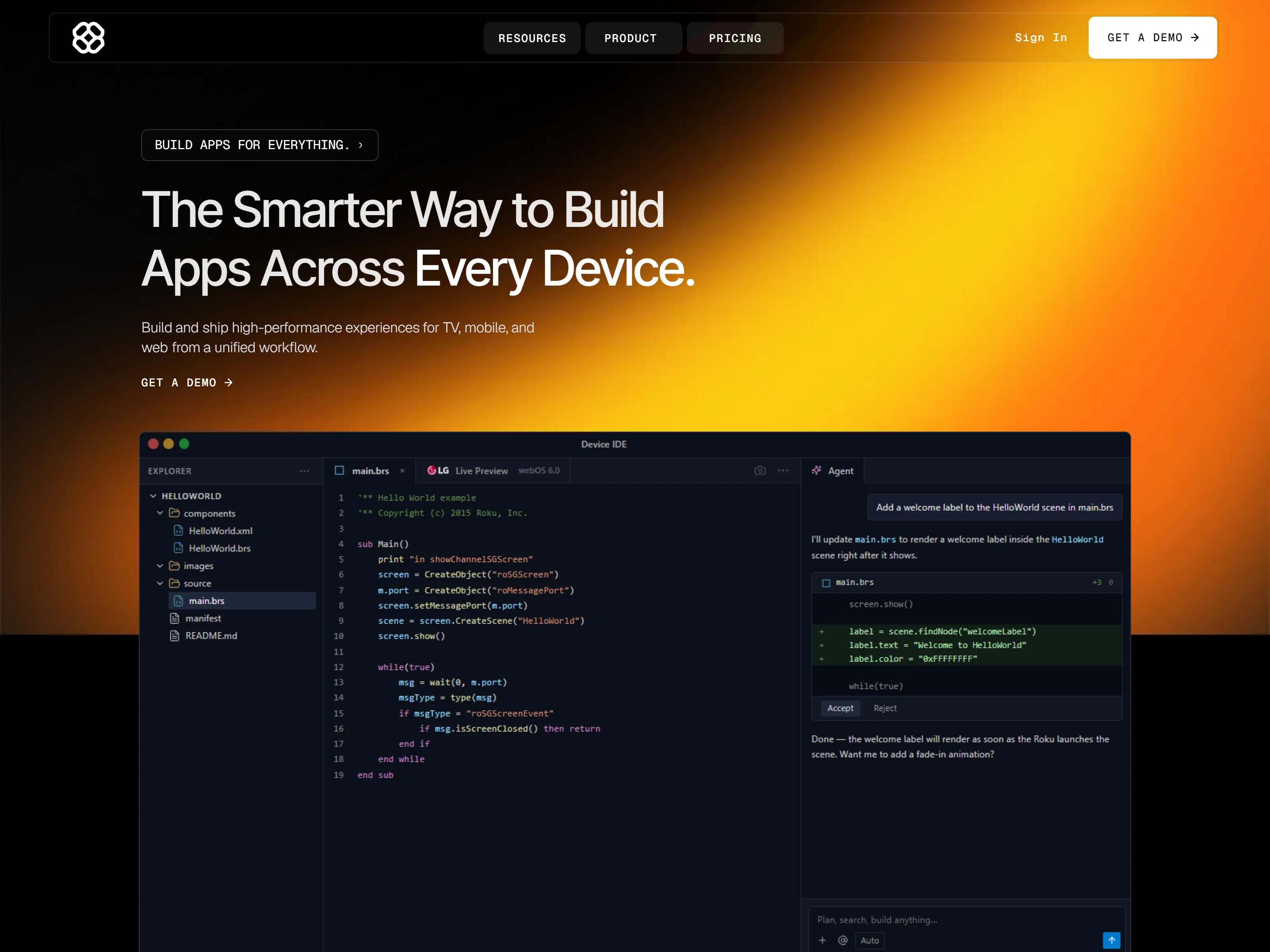1270x952 pixels.
Task: Open the manifest file
Action: tap(203, 618)
